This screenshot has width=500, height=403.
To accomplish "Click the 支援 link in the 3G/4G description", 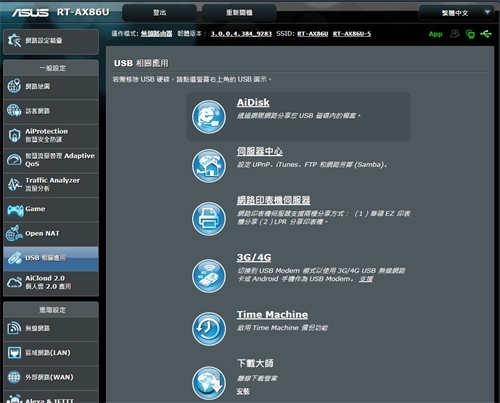I will pos(366,279).
